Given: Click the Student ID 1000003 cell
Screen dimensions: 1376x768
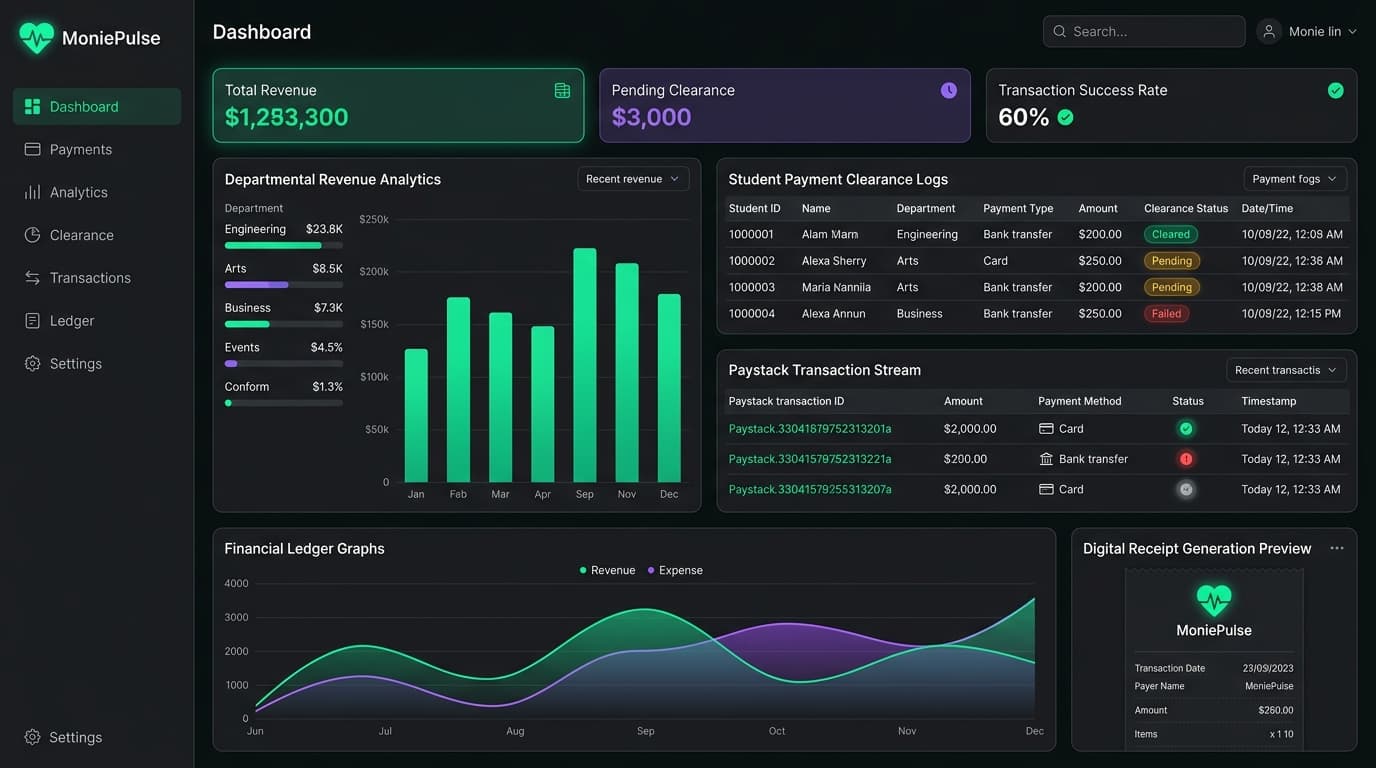Looking at the screenshot, I should [x=751, y=287].
